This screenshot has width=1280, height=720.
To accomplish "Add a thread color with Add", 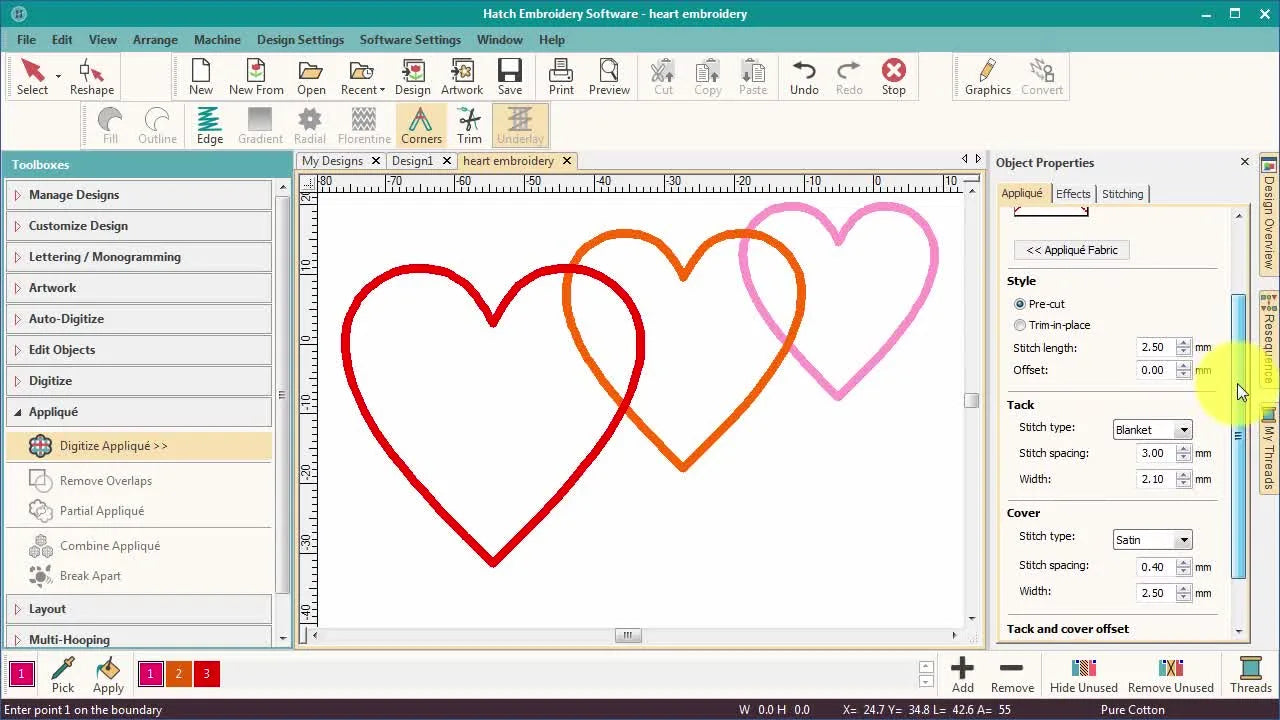I will [963, 675].
